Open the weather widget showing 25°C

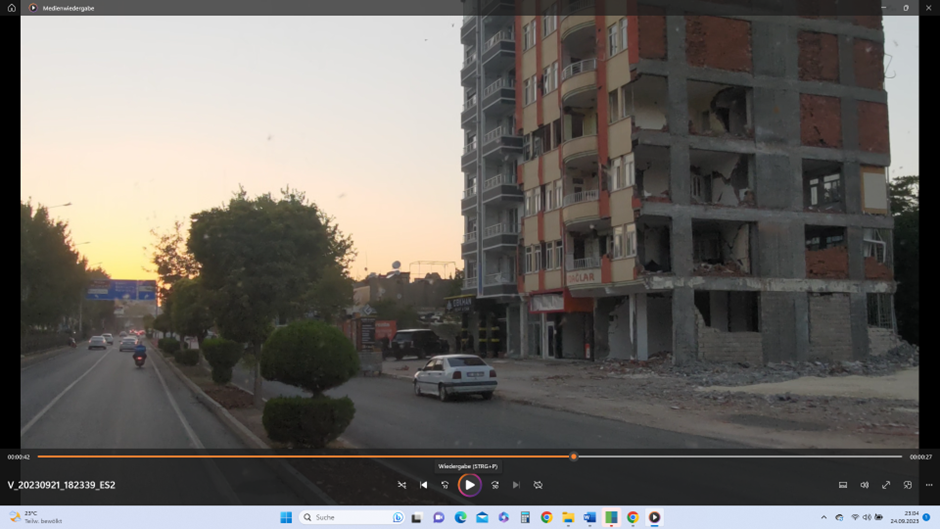[35, 518]
